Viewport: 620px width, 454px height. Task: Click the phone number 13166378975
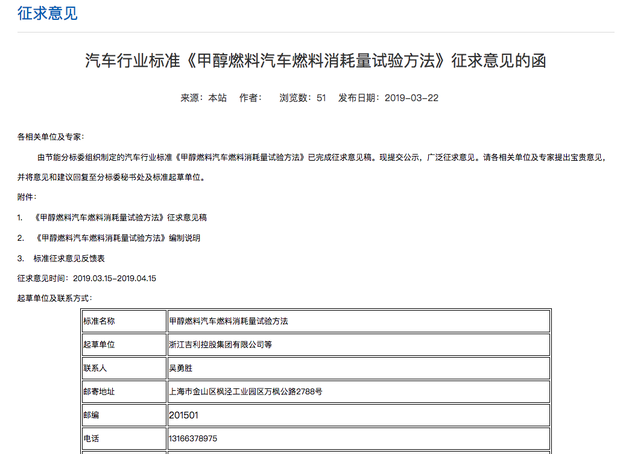pyautogui.click(x=195, y=437)
